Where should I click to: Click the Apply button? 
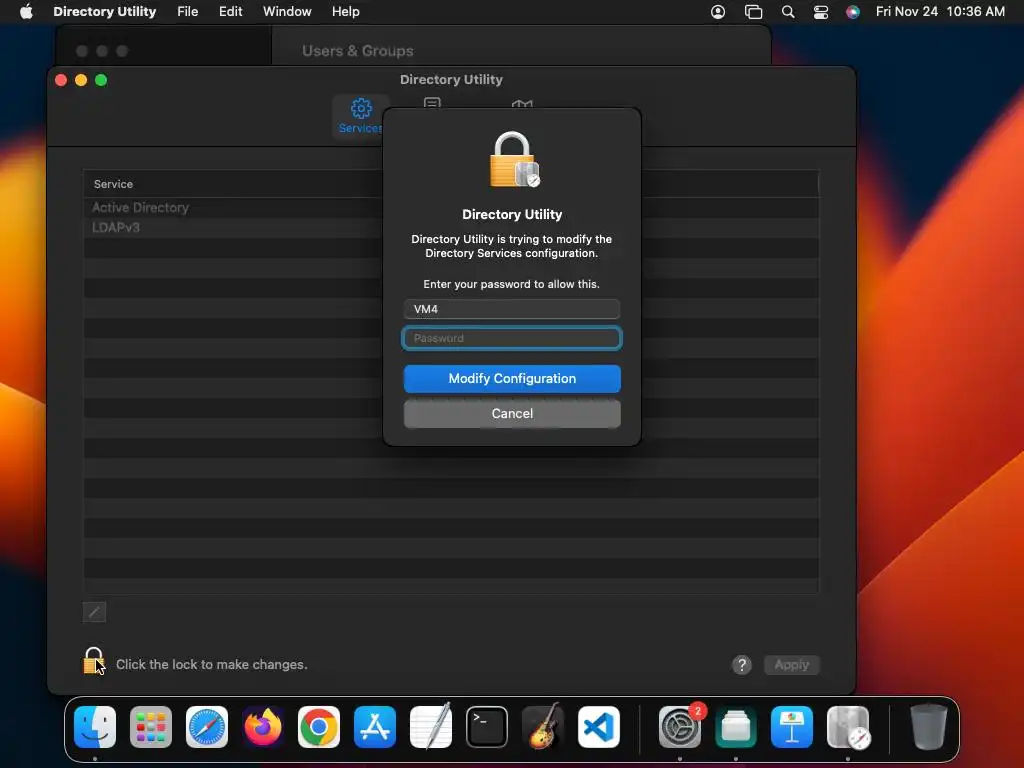point(792,665)
